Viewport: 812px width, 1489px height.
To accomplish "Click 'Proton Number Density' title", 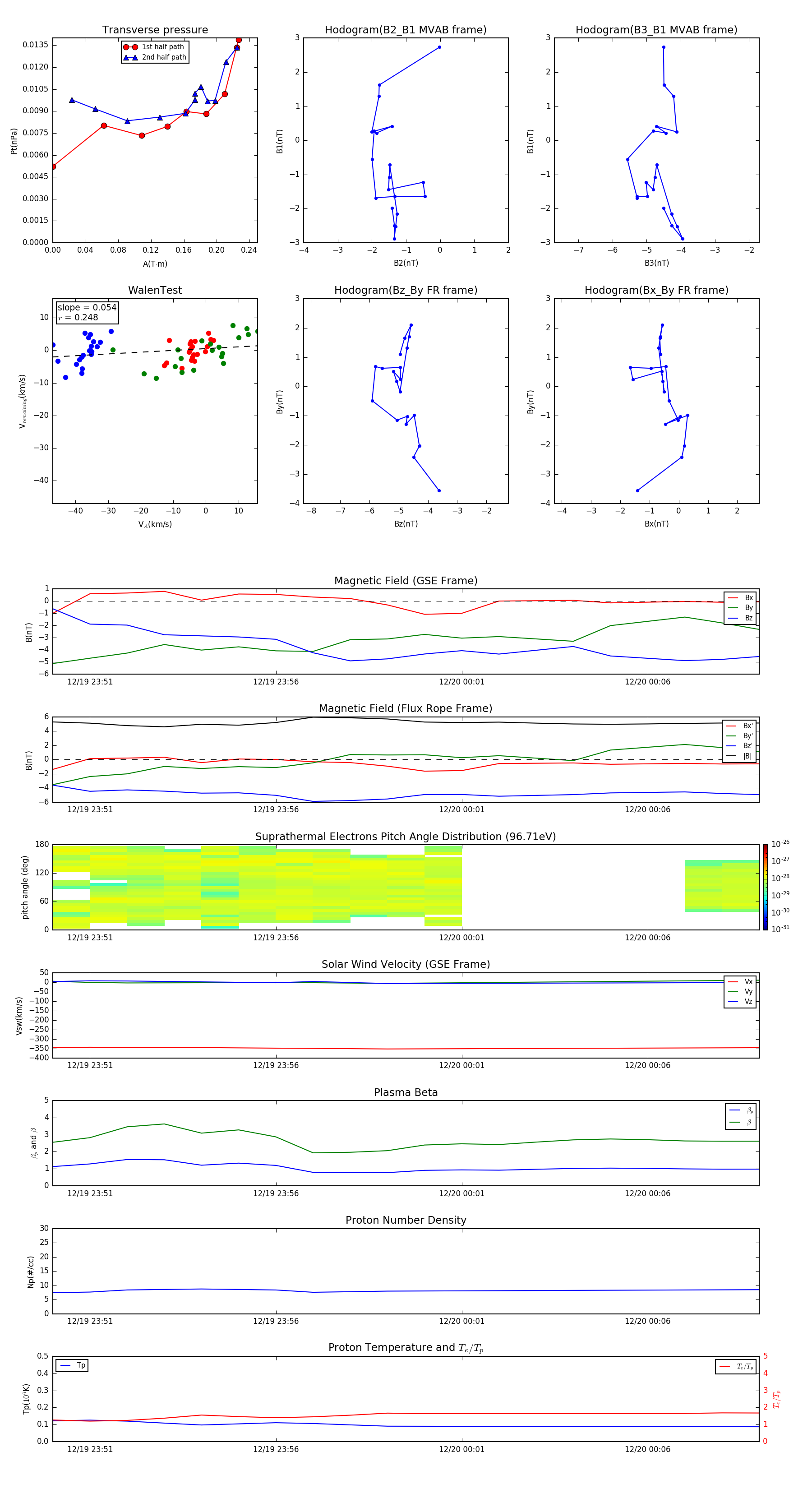I will [406, 1220].
